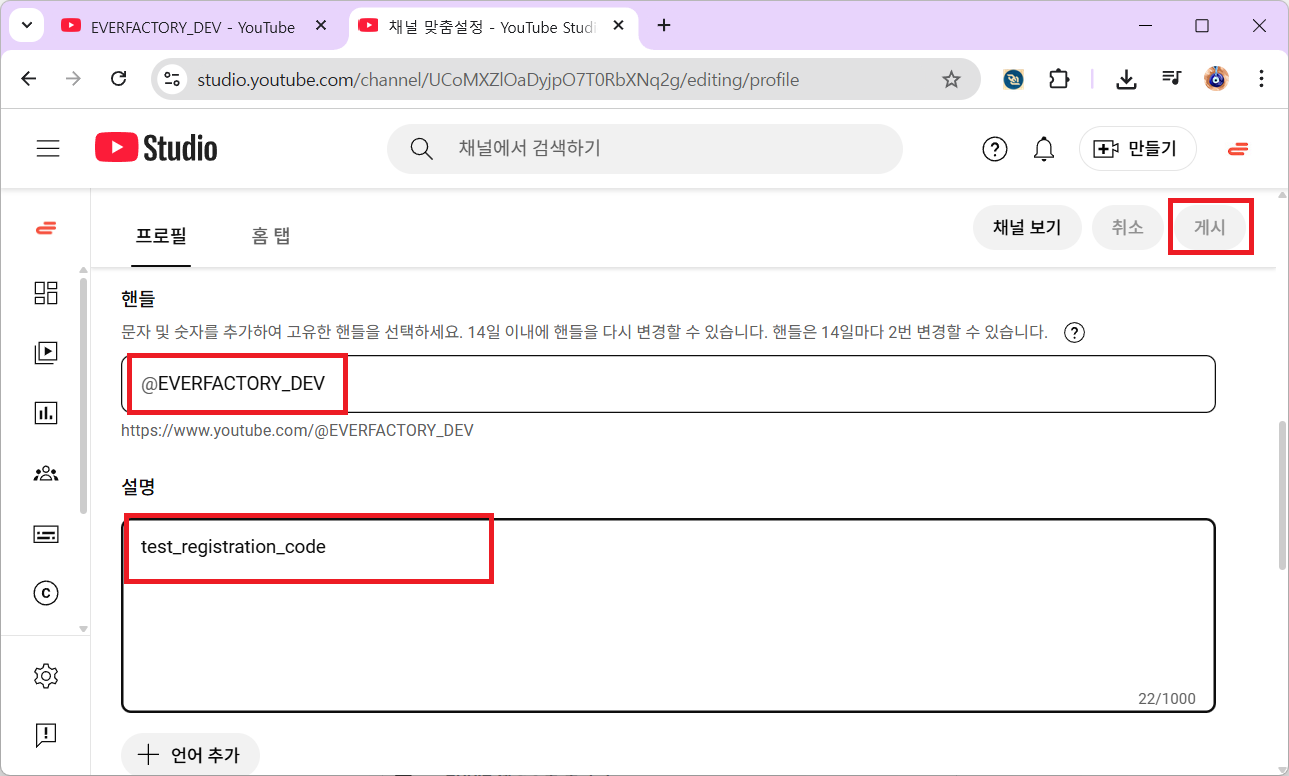Image resolution: width=1289 pixels, height=776 pixels.
Task: Click the 만들기 create button
Action: pos(1138,149)
